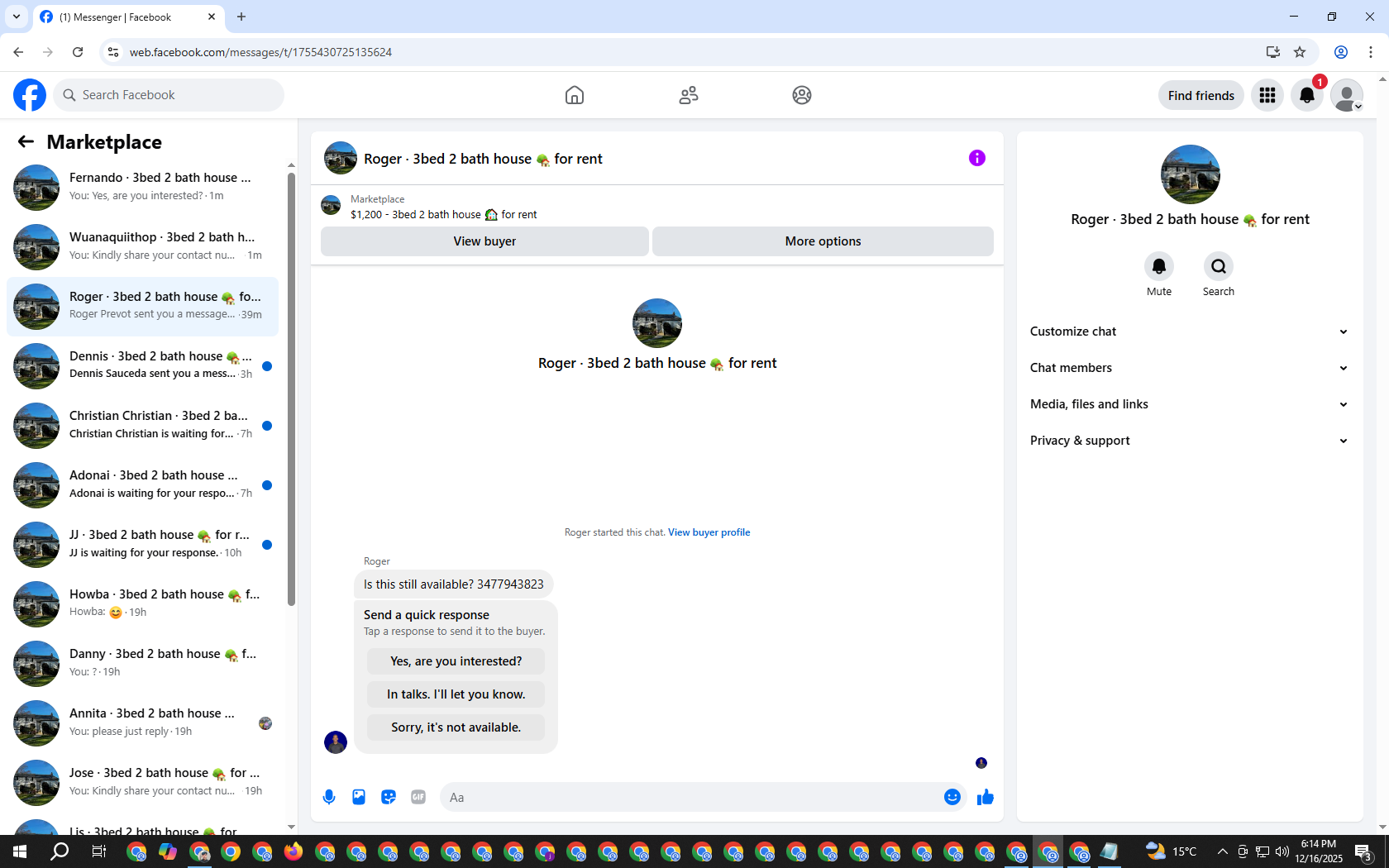Expand Media, files and links section
Image resolution: width=1389 pixels, height=868 pixels.
pos(1190,404)
